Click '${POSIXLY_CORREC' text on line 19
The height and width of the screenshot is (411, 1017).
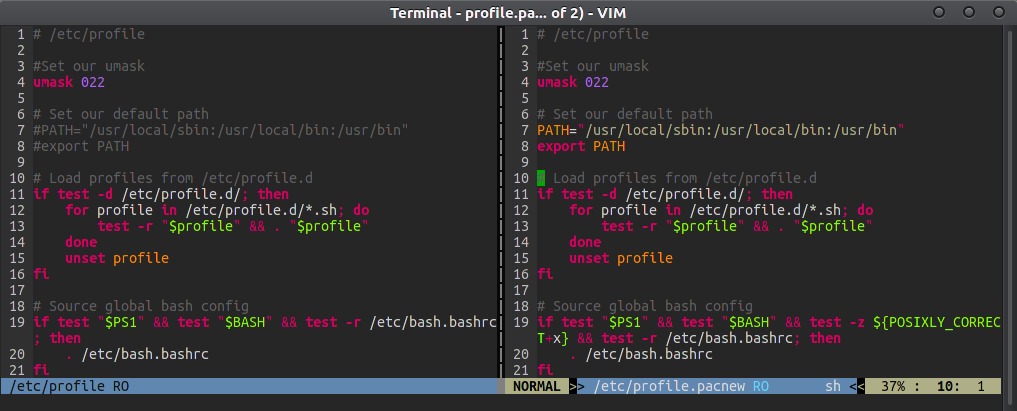click(937, 323)
